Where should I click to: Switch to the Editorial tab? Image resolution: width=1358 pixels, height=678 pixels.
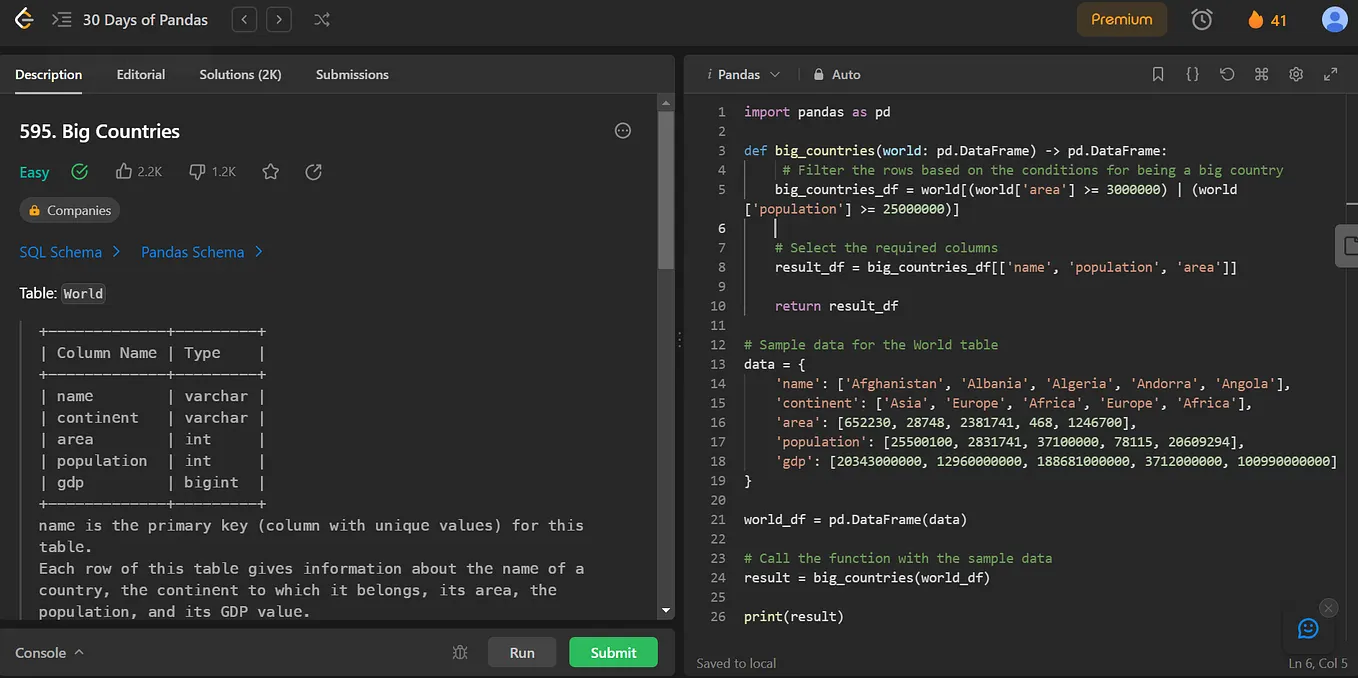coord(141,74)
